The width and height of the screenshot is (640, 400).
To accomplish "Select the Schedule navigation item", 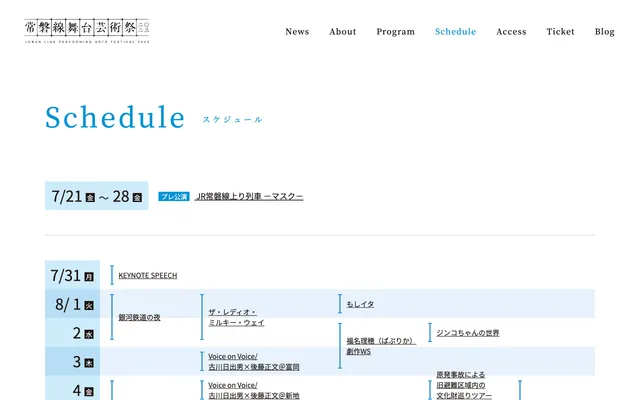I will click(x=456, y=32).
